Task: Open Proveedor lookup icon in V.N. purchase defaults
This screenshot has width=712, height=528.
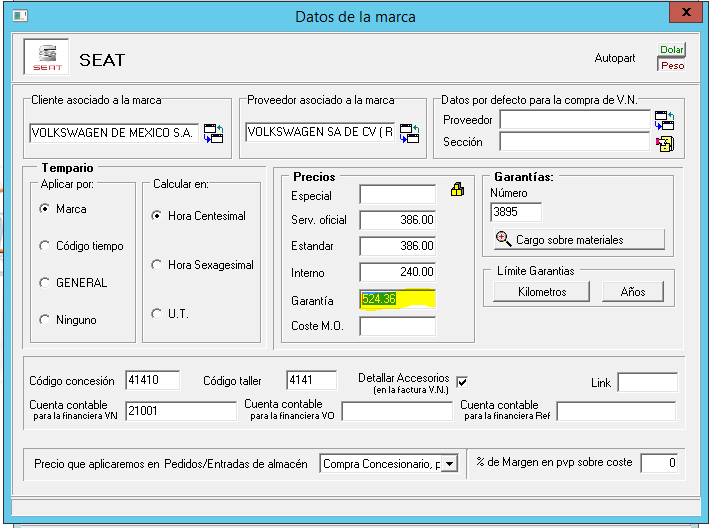Action: click(664, 120)
